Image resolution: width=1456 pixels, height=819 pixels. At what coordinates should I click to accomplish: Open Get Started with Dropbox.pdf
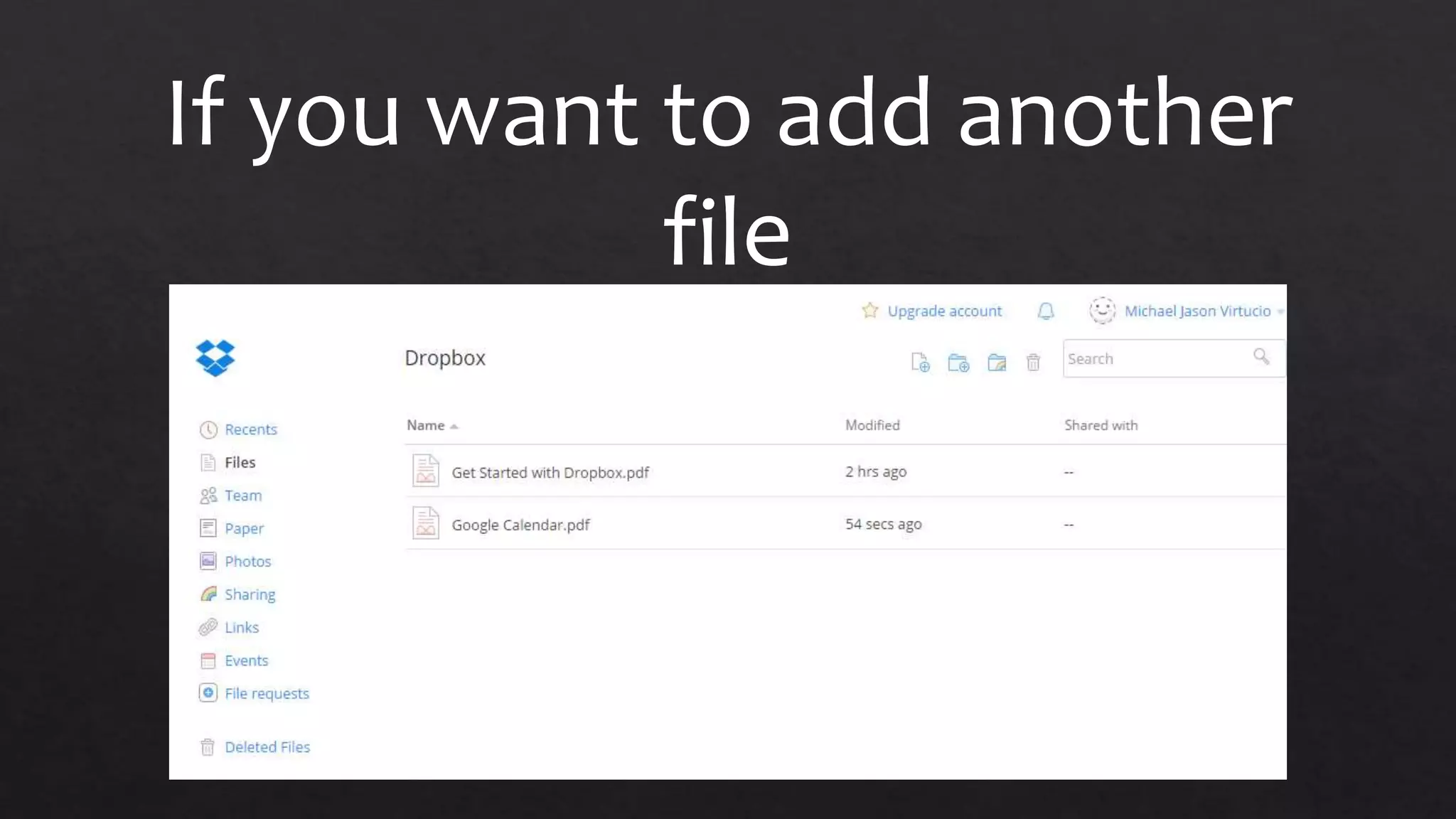[550, 473]
